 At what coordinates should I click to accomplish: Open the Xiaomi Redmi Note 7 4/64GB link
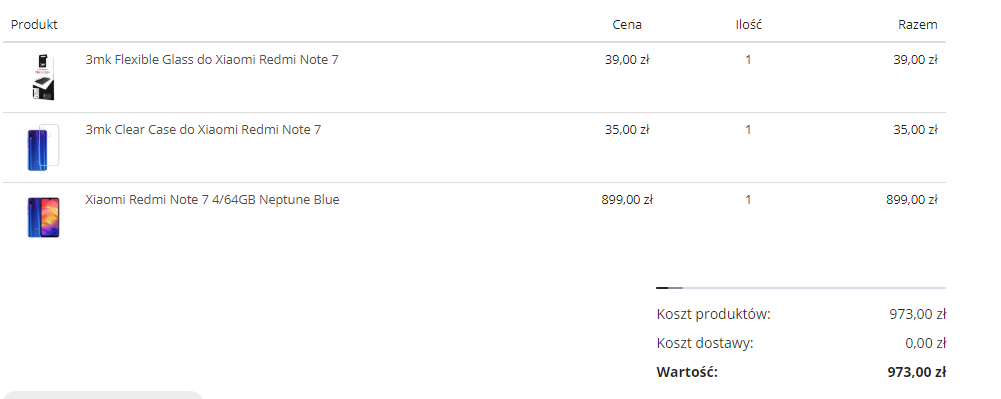(213, 200)
